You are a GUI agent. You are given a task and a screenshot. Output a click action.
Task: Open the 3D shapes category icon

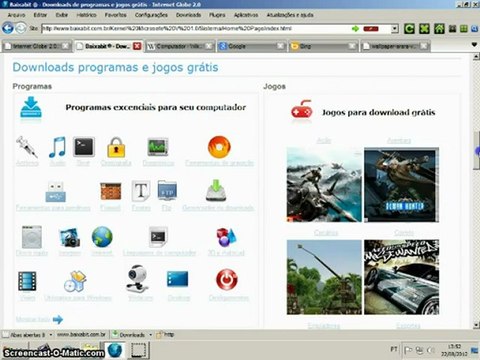click(226, 237)
